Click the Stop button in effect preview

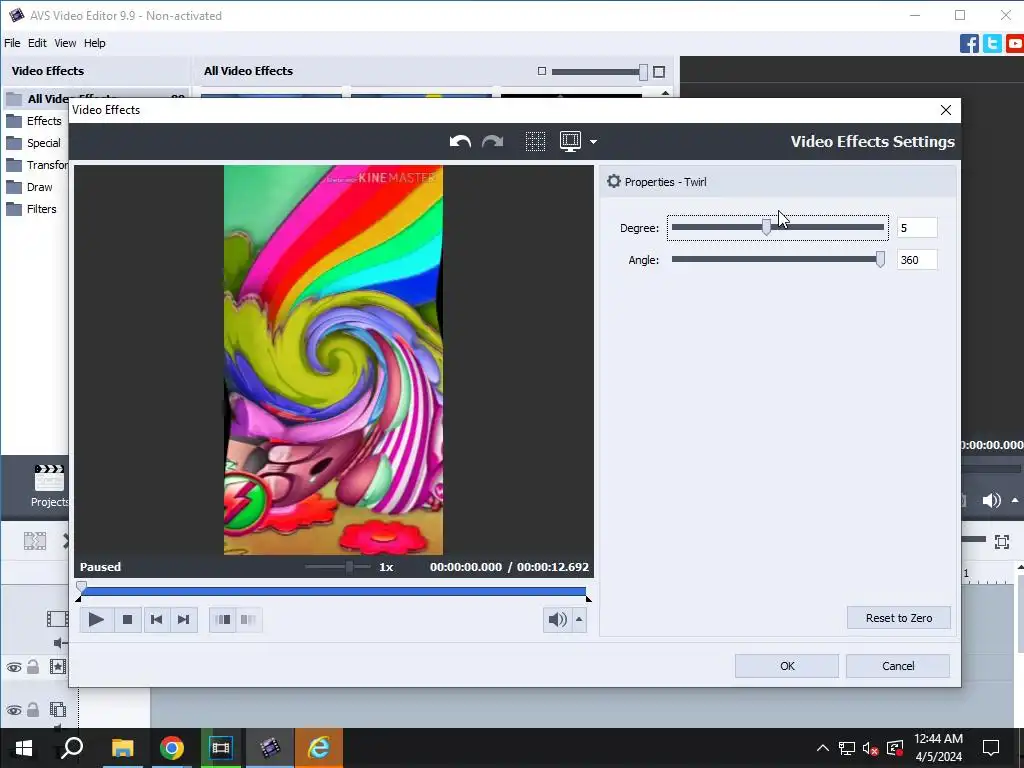pos(127,620)
